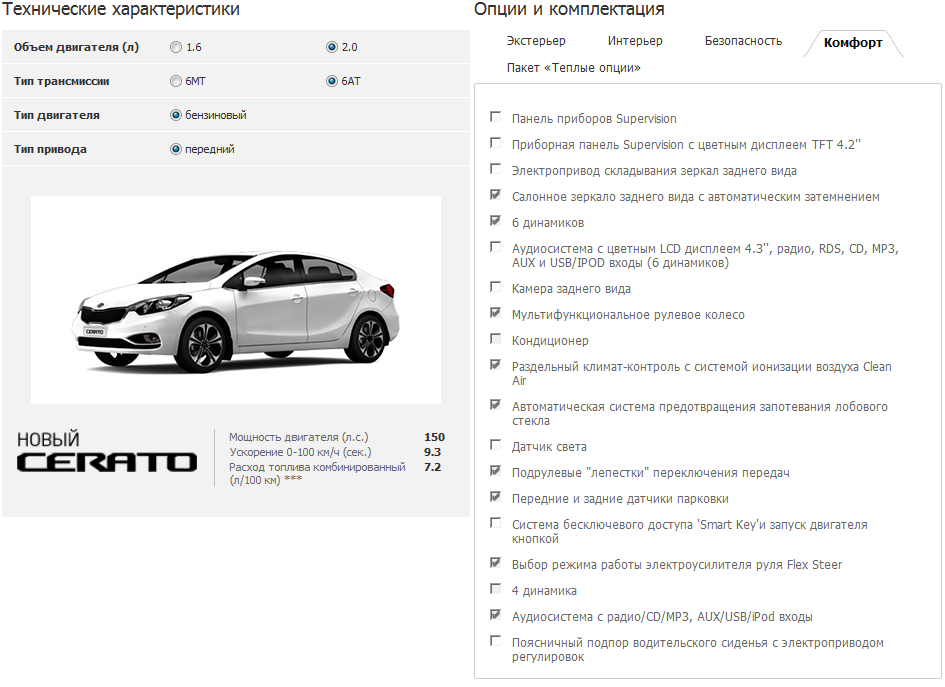Enable the Камера заднего вида checkbox
Image resolution: width=945 pixels, height=687 pixels.
(x=495, y=287)
